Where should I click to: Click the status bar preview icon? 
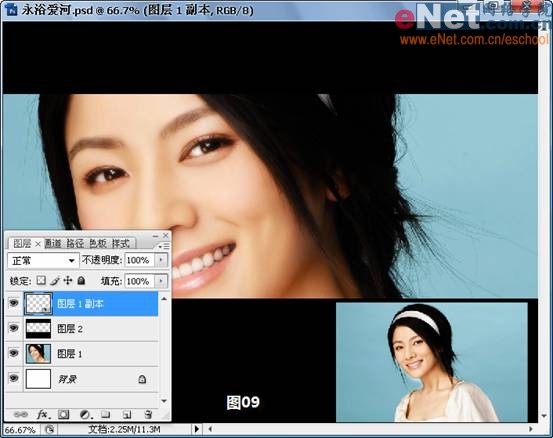point(50,429)
